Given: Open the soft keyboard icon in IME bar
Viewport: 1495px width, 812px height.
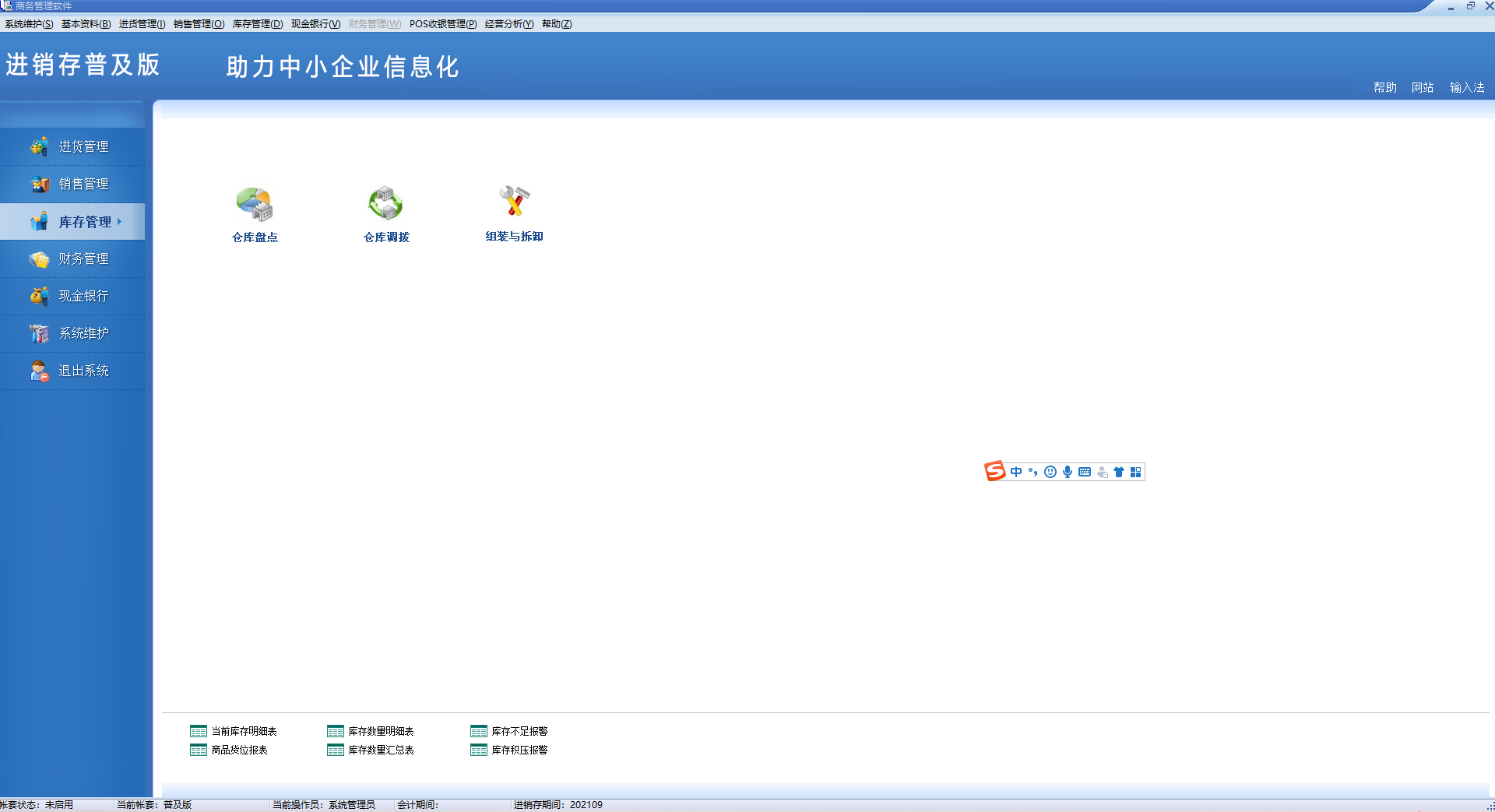Looking at the screenshot, I should [1085, 472].
